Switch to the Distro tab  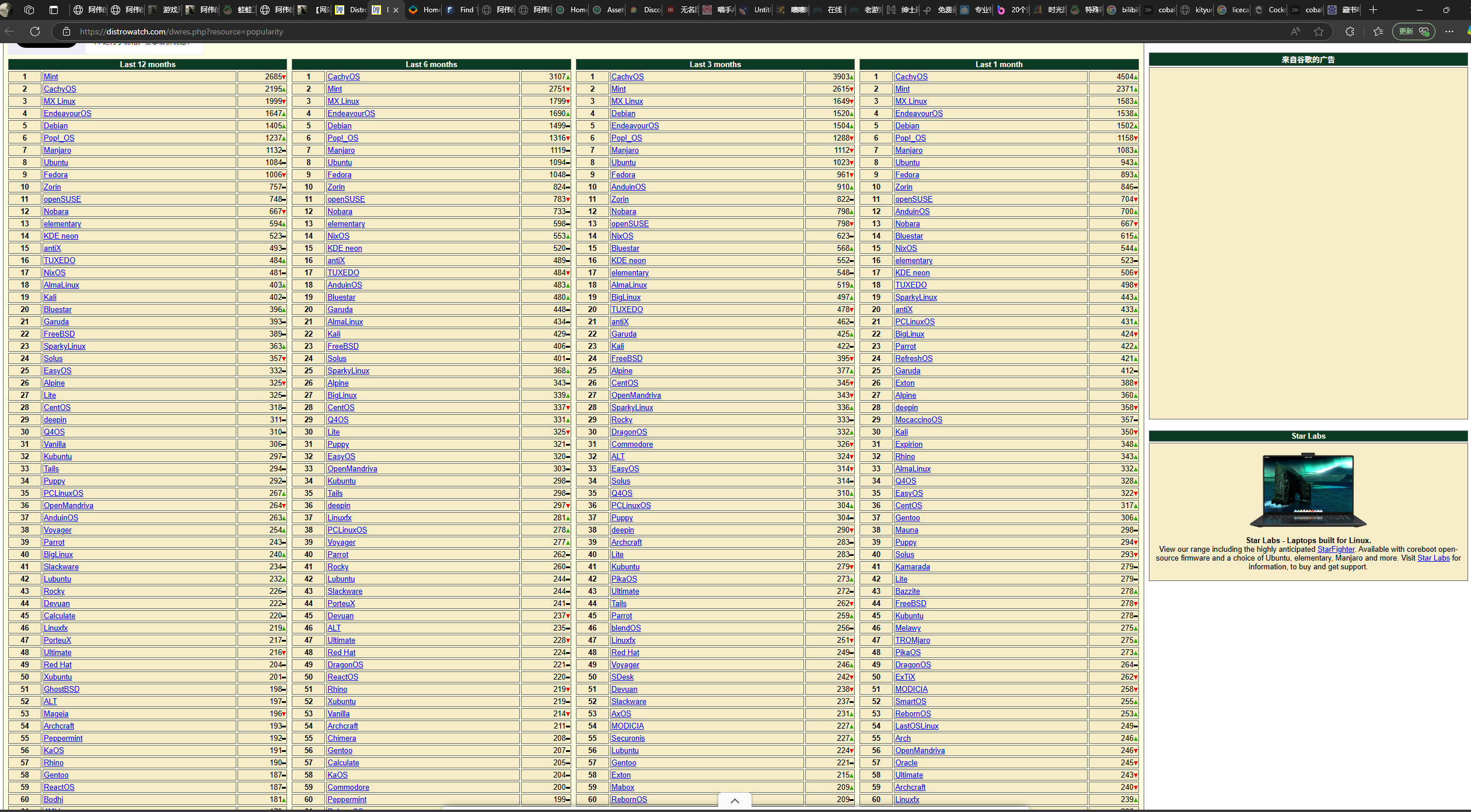pos(350,10)
